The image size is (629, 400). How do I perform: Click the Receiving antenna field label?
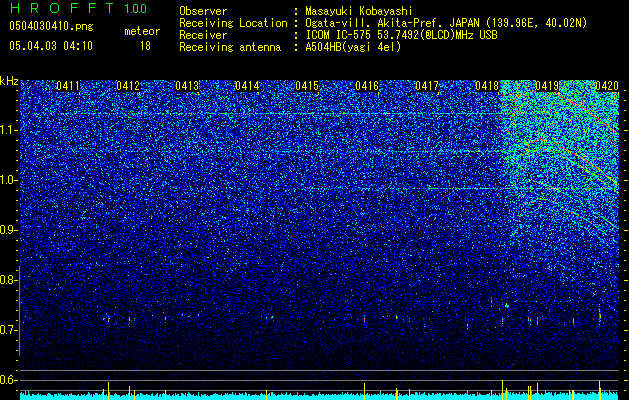tap(230, 47)
